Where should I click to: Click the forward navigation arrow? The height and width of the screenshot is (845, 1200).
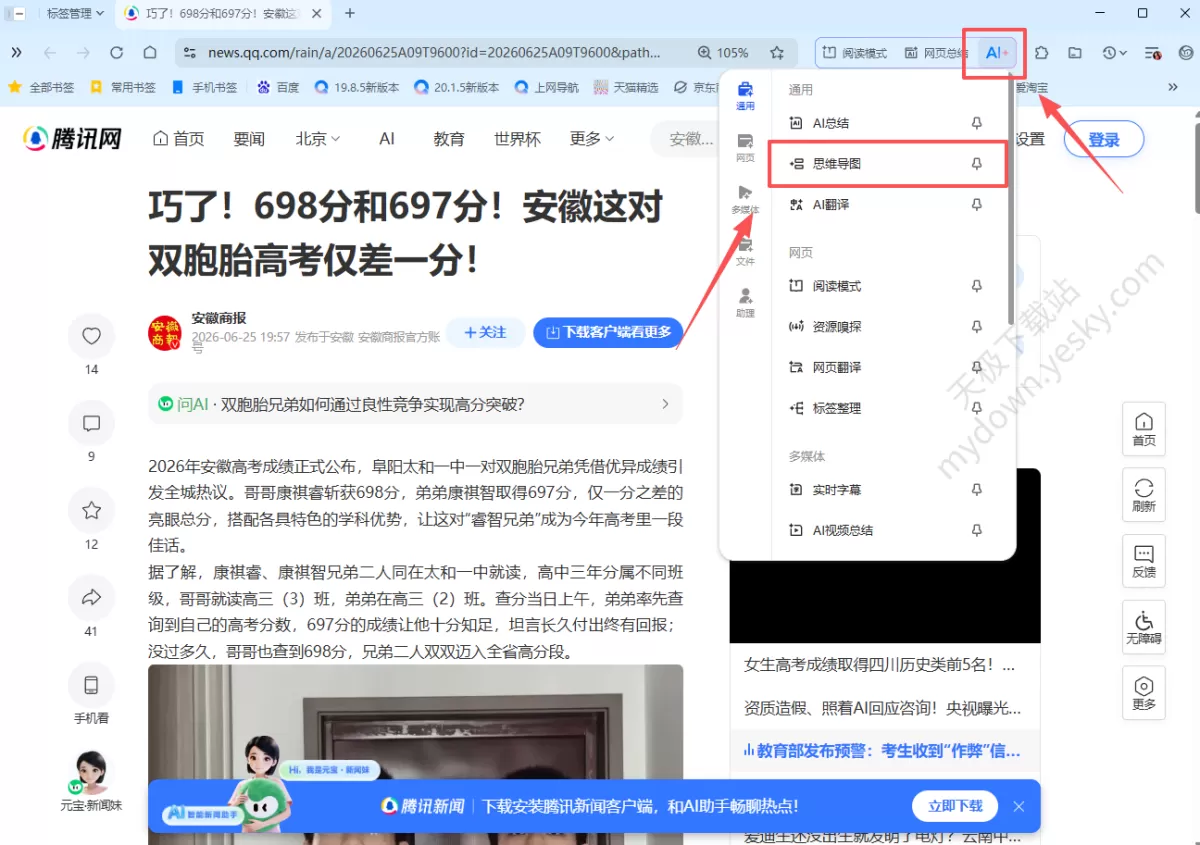tap(84, 53)
